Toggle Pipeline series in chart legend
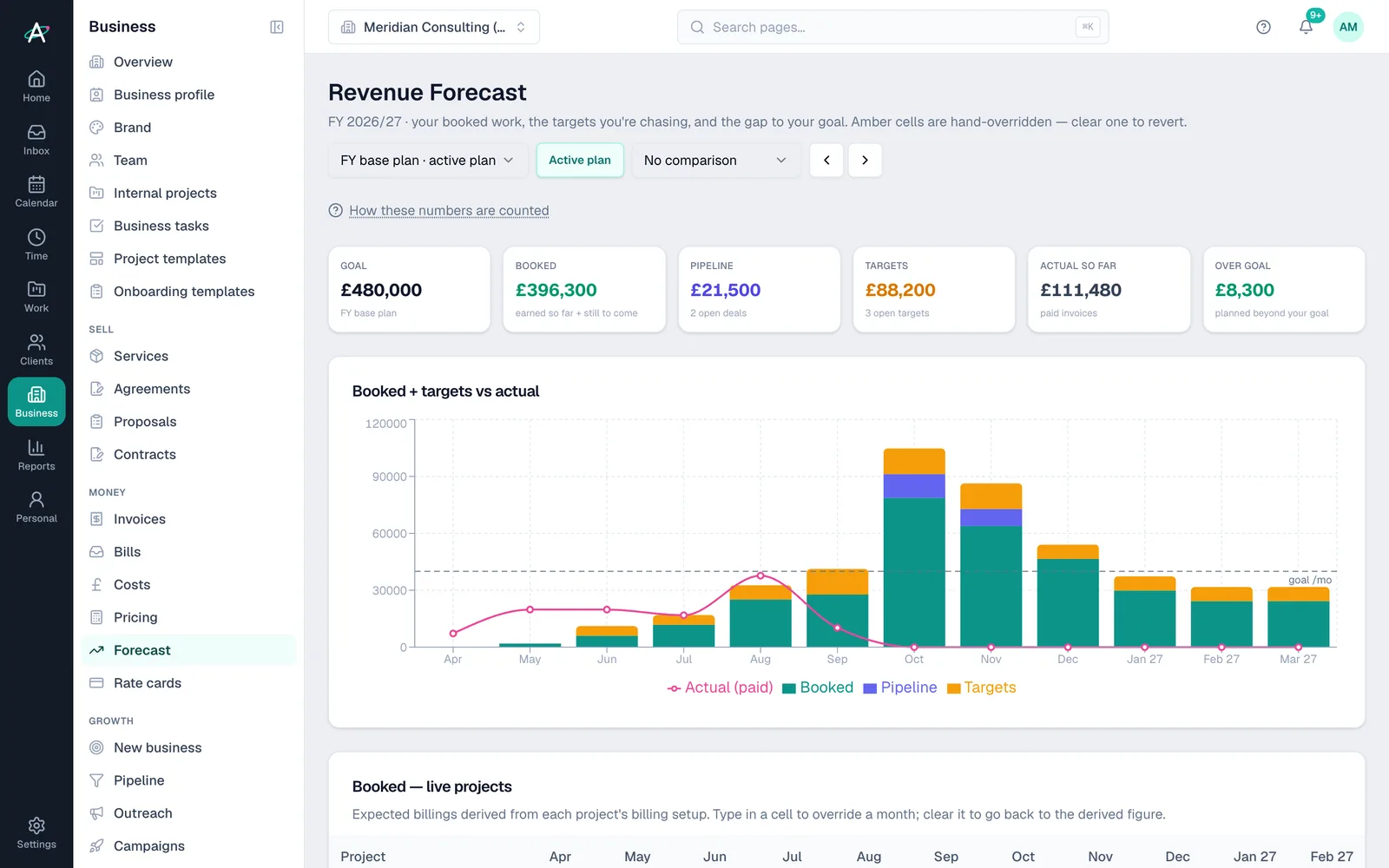The height and width of the screenshot is (868, 1389). pyautogui.click(x=900, y=687)
